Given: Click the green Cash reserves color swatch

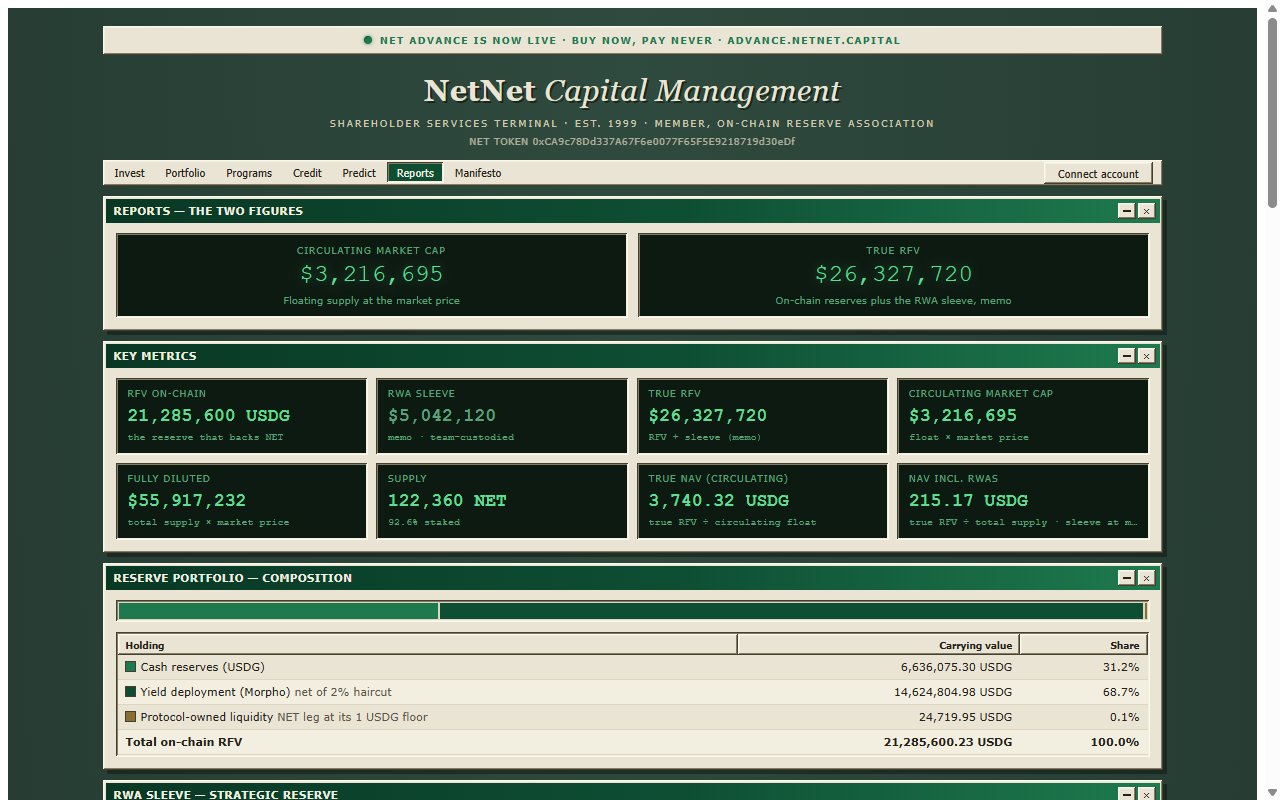Looking at the screenshot, I should pos(130,667).
